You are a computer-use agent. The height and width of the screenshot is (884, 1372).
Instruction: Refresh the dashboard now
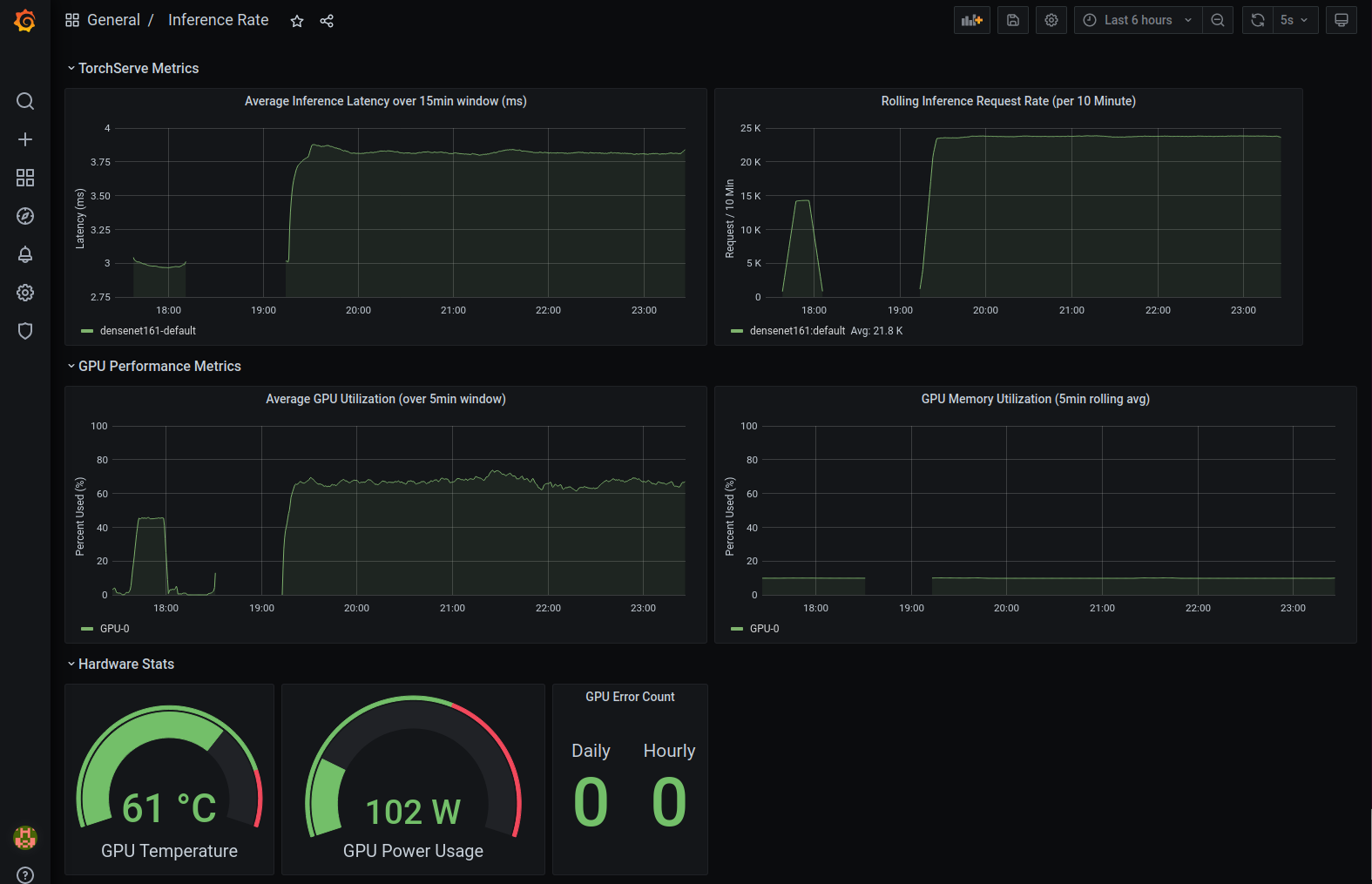coord(1258,20)
